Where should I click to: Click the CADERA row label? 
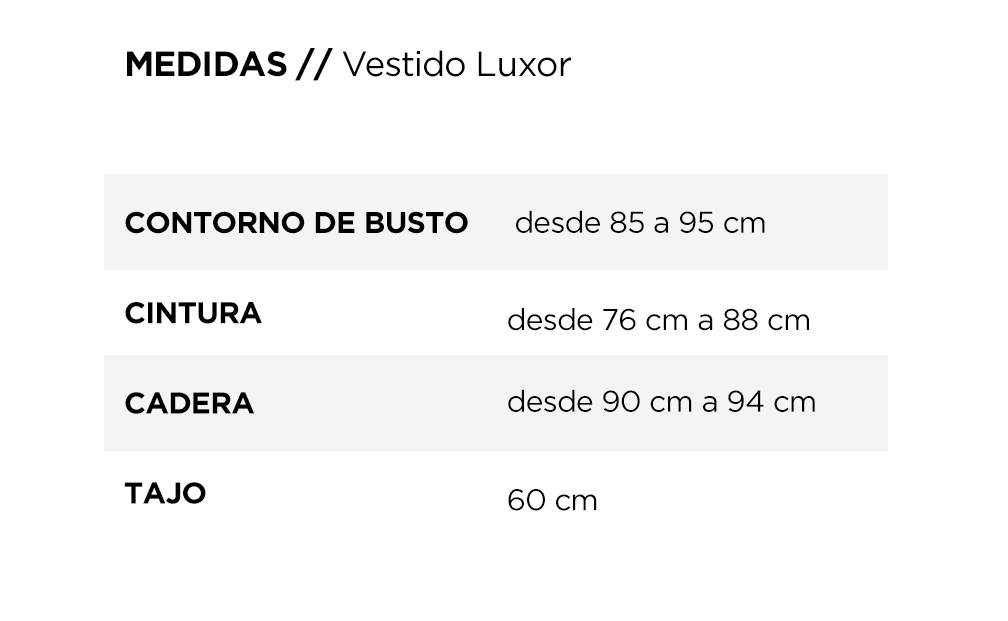point(189,404)
